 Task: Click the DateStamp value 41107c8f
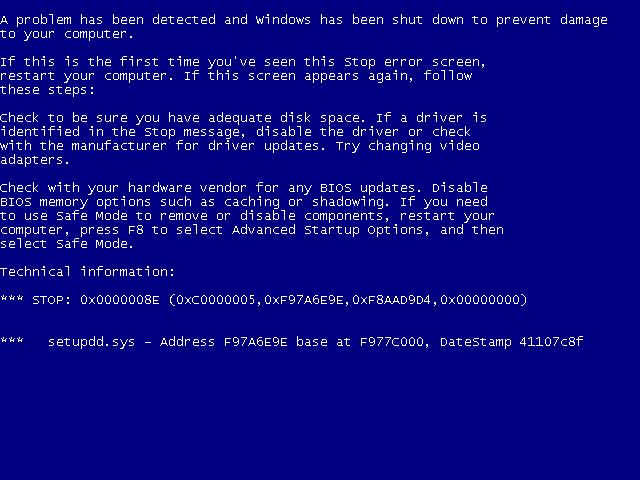[x=551, y=342]
